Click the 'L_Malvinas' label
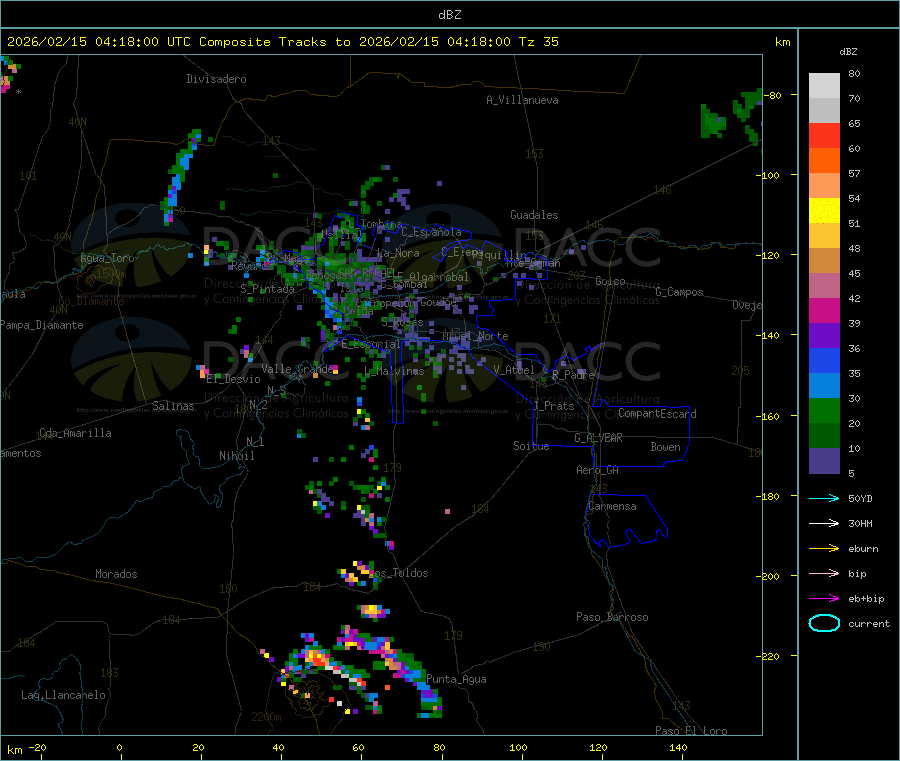Viewport: 900px width, 761px height. 394,371
